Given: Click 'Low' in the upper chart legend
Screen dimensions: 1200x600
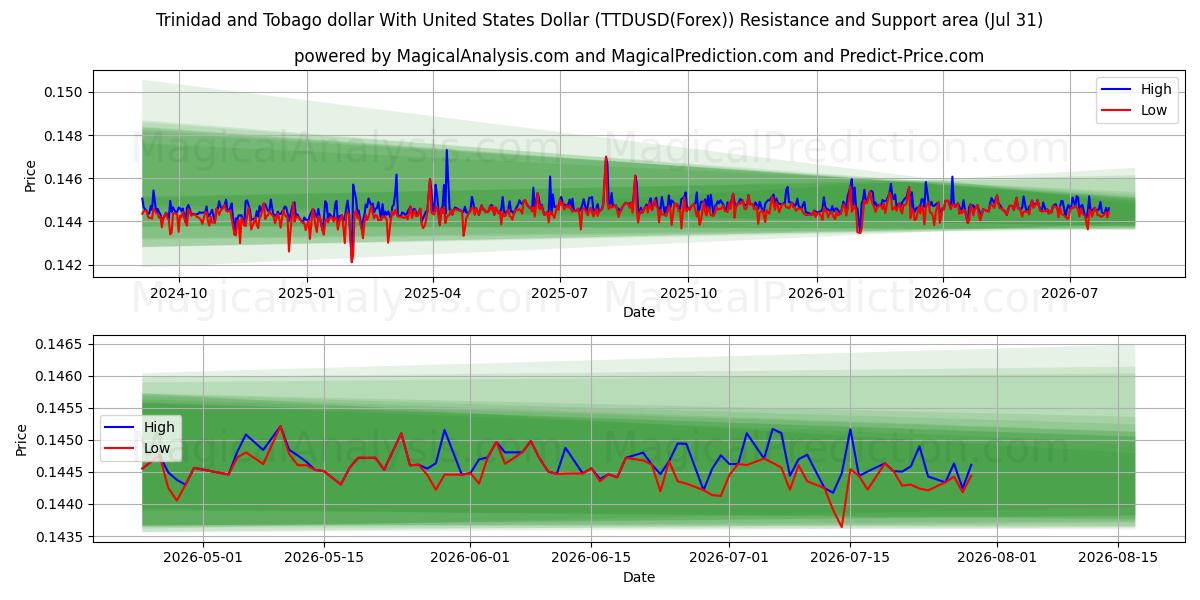Looking at the screenshot, I should pos(1154,110).
